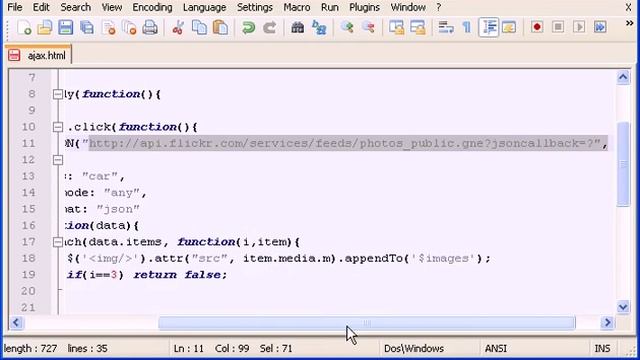Click the horizontal scrollbar right arrow
Screen dimensions: 640x360
(607, 322)
